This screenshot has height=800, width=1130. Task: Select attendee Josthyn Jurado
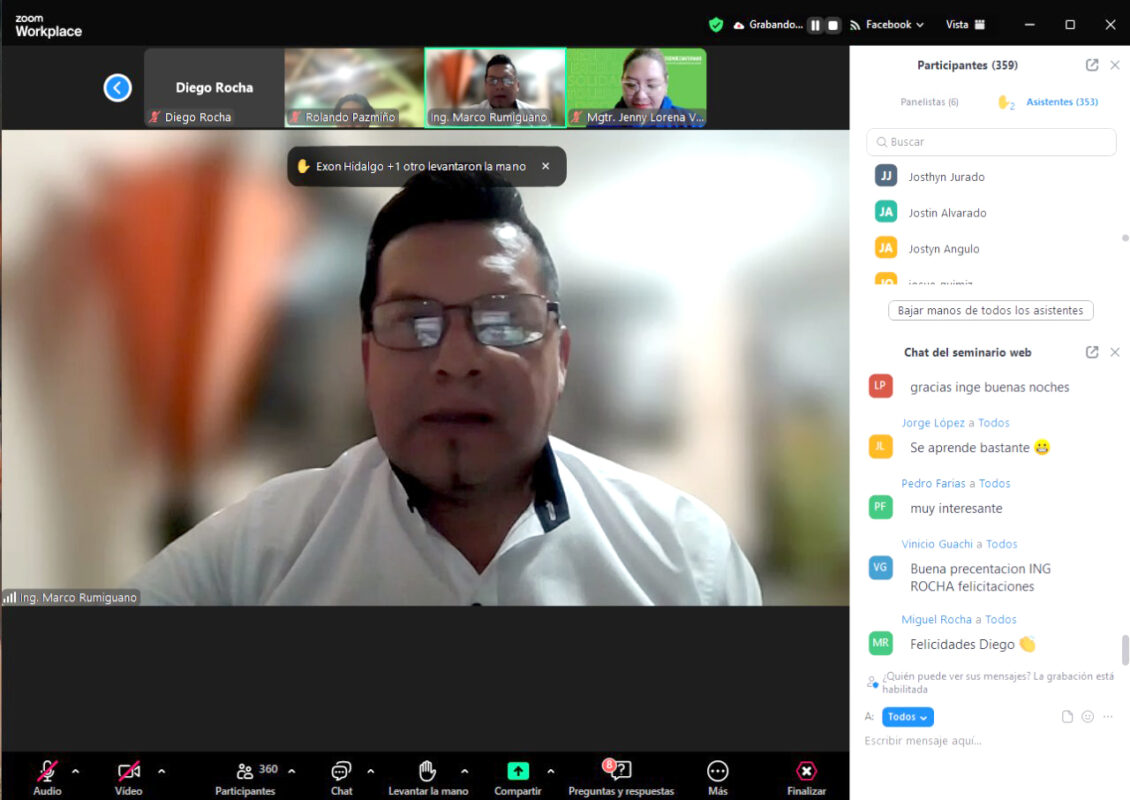(x=946, y=177)
